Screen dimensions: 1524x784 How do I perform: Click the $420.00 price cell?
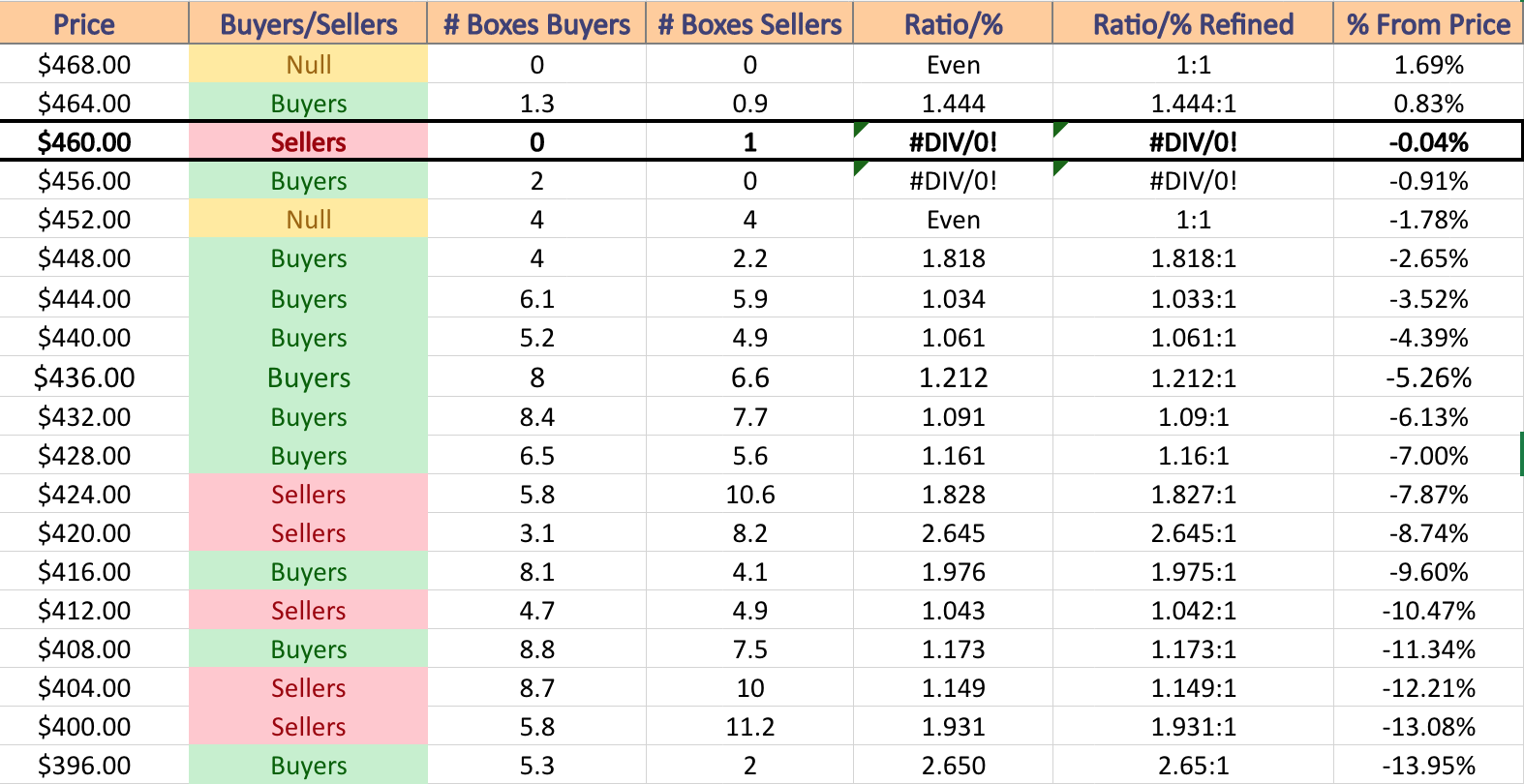(94, 532)
